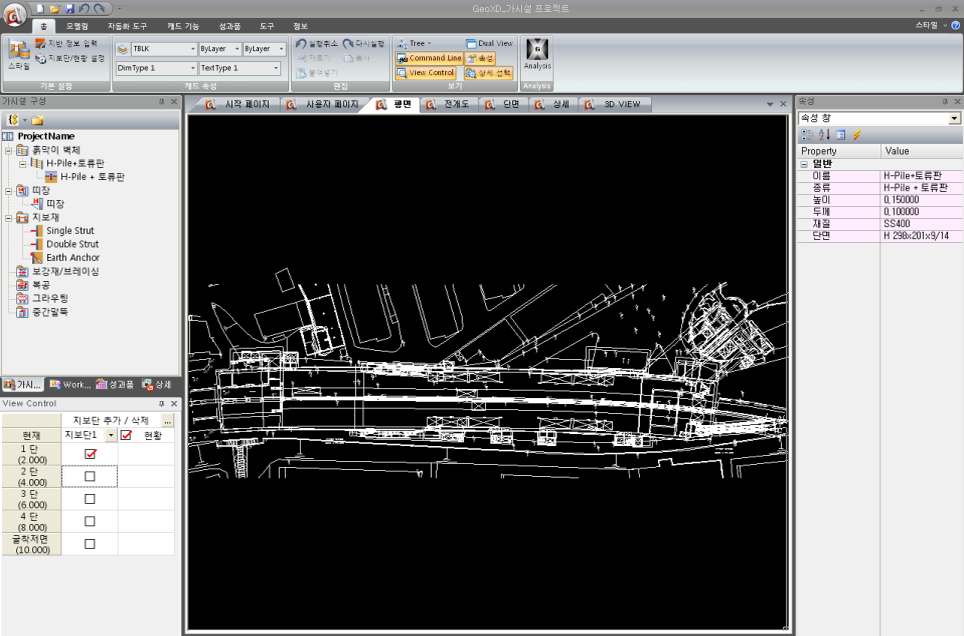Toggle the Command Line button
Image resolution: width=964 pixels, height=636 pixels.
(x=429, y=58)
